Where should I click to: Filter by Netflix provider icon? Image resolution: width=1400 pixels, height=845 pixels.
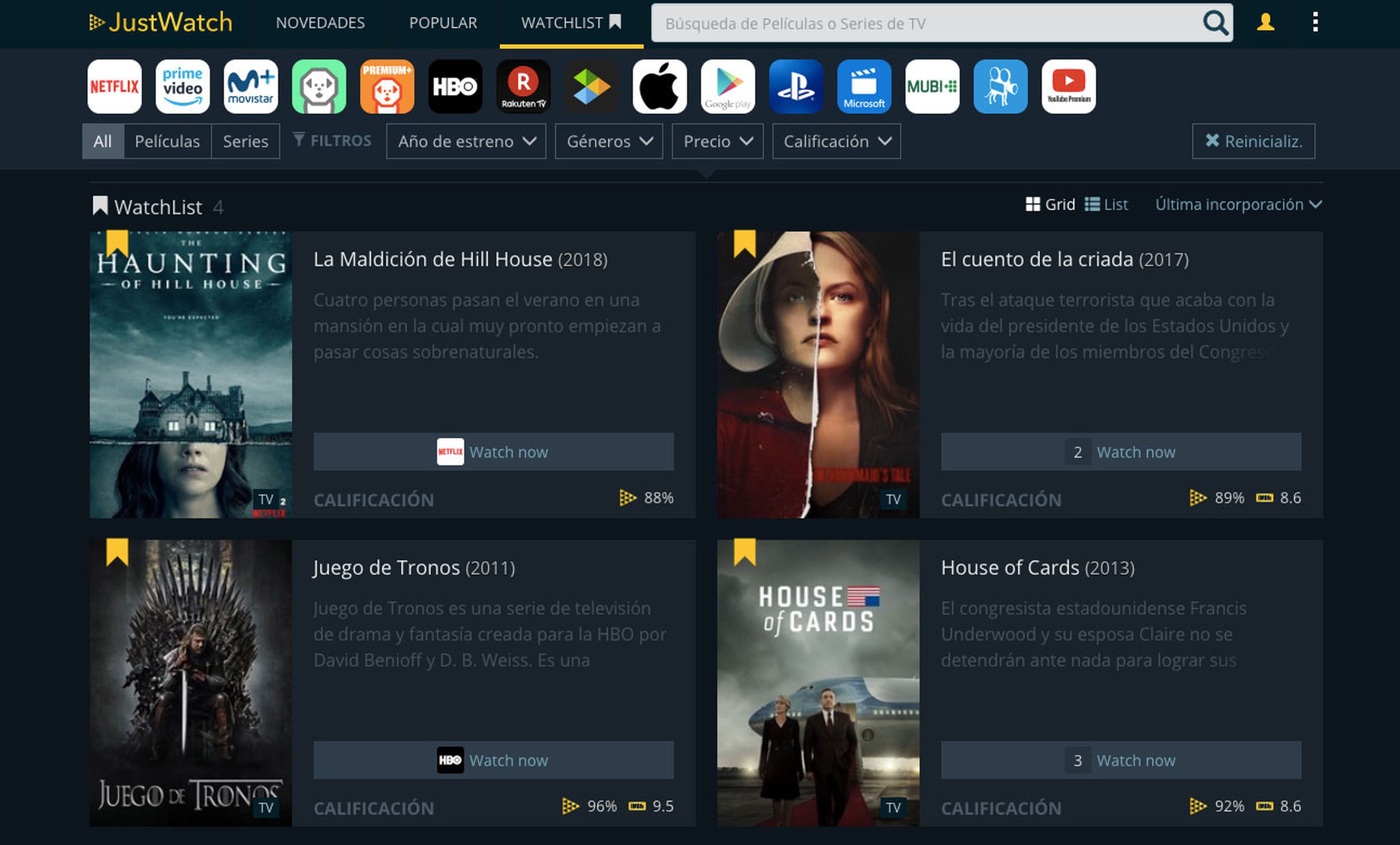click(114, 86)
